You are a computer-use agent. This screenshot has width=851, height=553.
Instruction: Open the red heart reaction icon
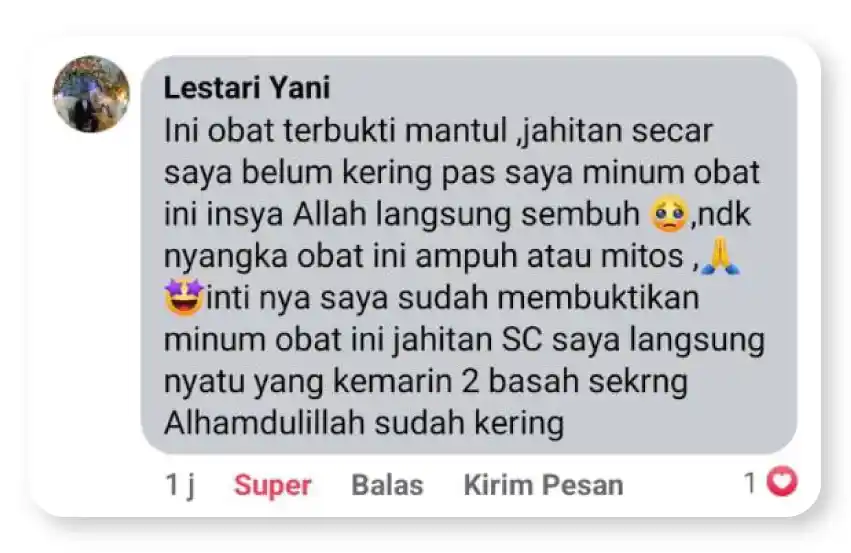tap(782, 481)
